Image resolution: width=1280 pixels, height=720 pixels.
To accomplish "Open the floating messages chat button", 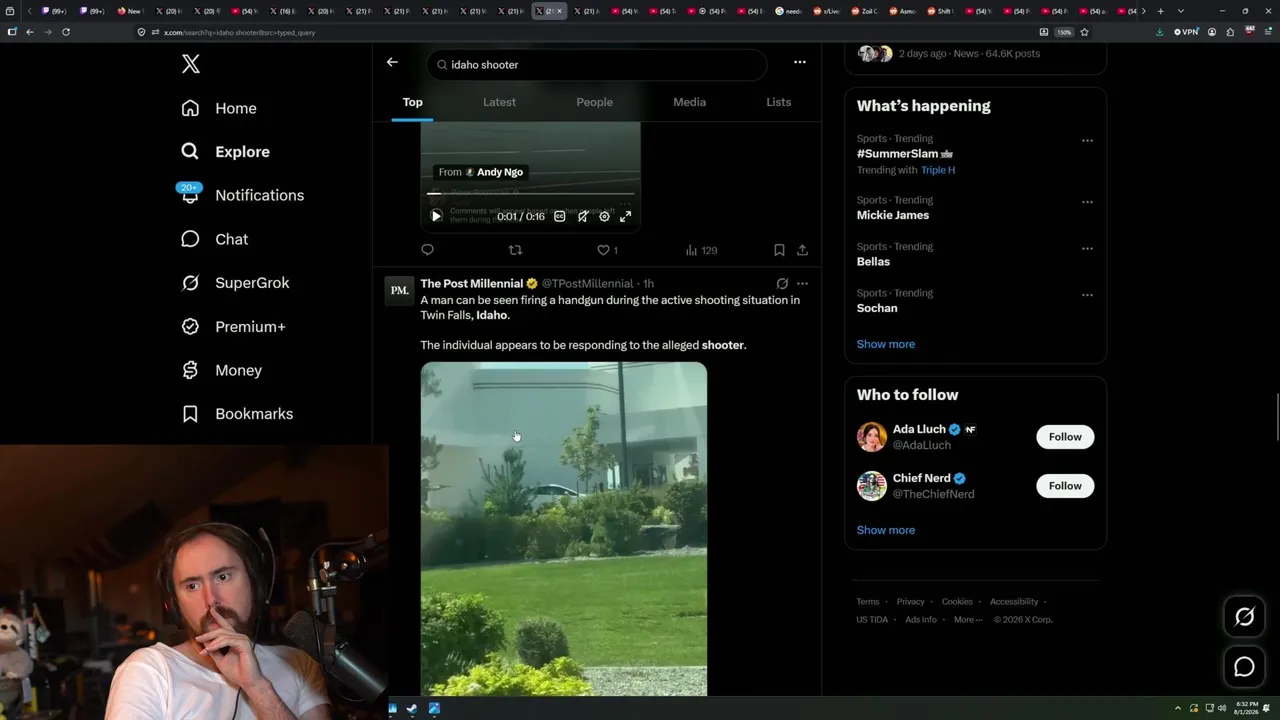I will (x=1244, y=667).
